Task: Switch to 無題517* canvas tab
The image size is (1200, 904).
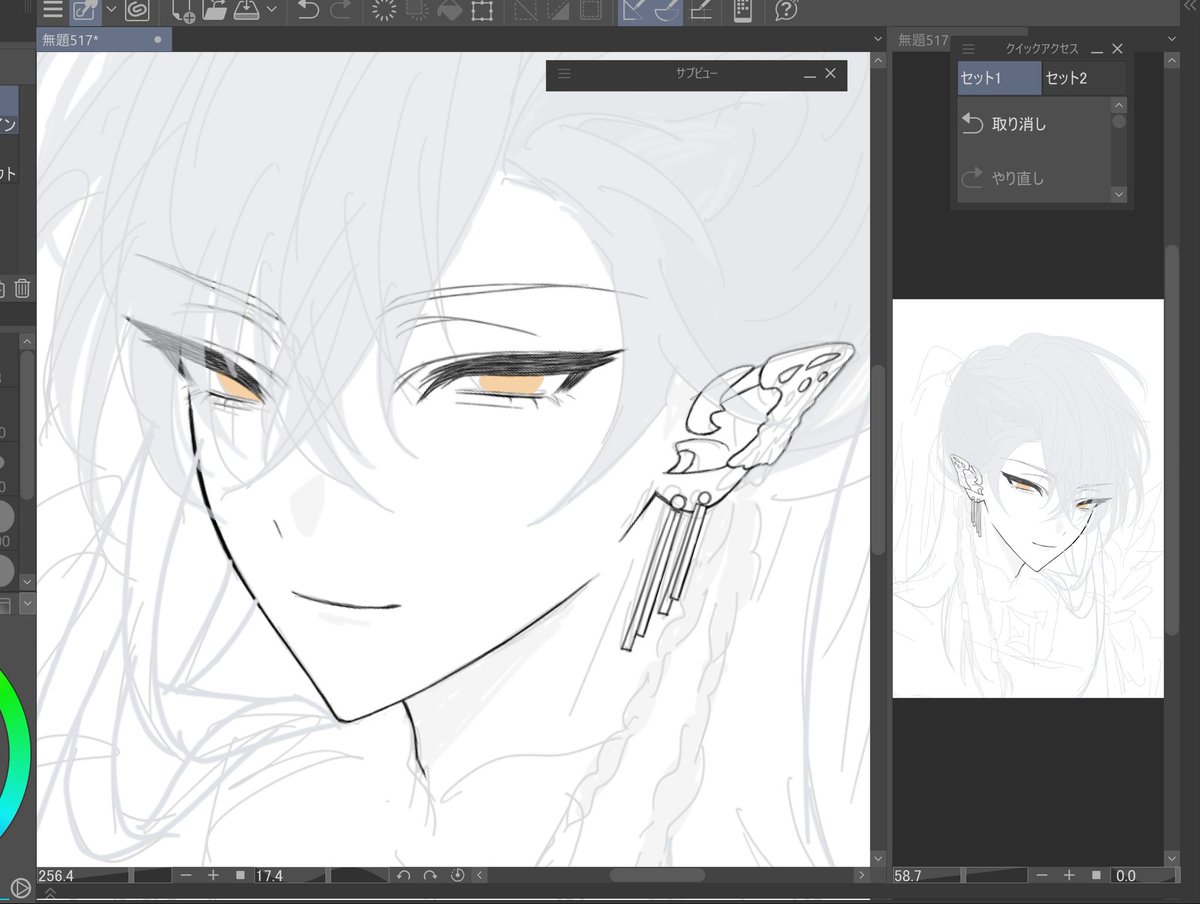Action: [104, 39]
